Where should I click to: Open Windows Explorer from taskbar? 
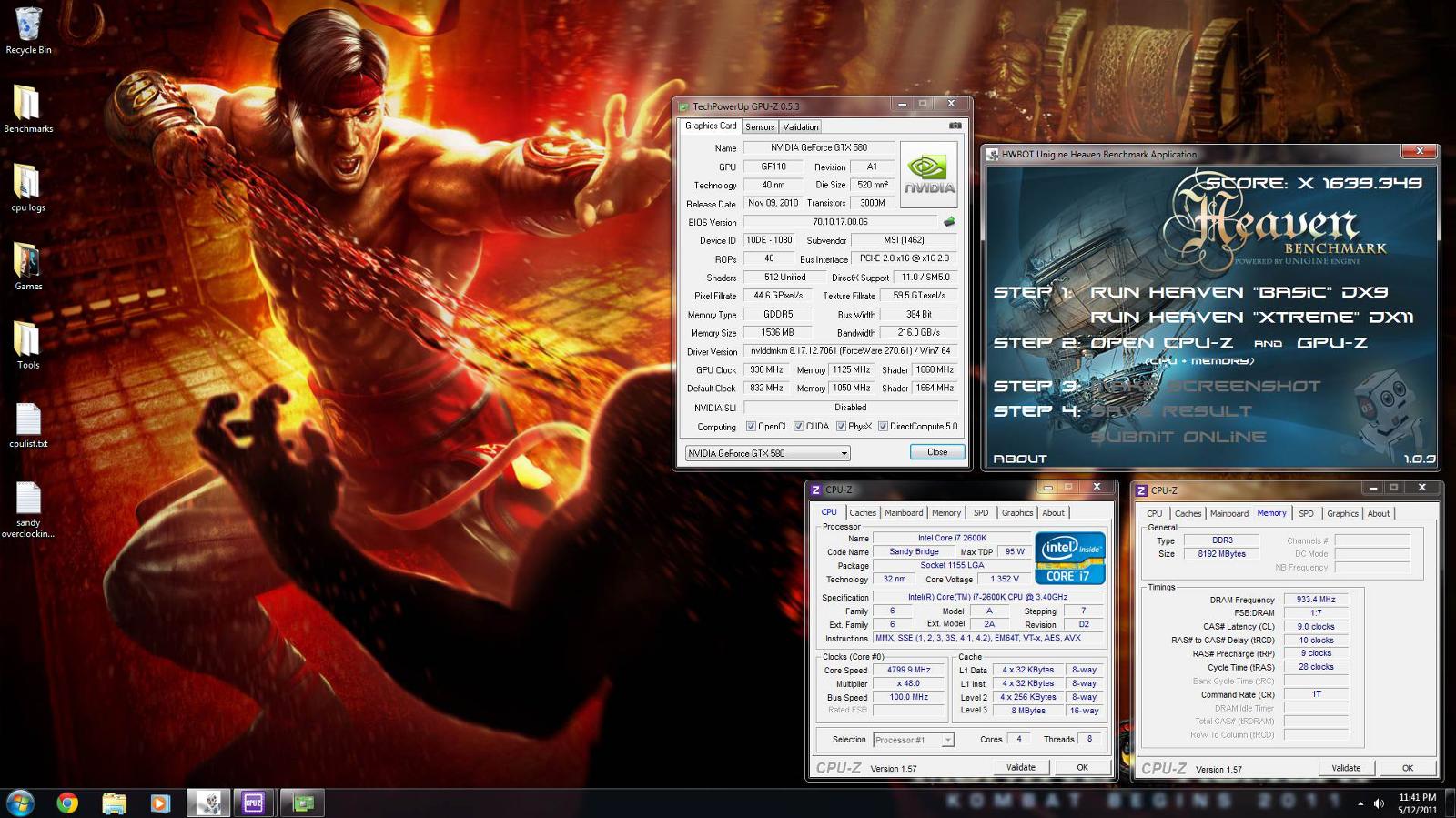114,803
